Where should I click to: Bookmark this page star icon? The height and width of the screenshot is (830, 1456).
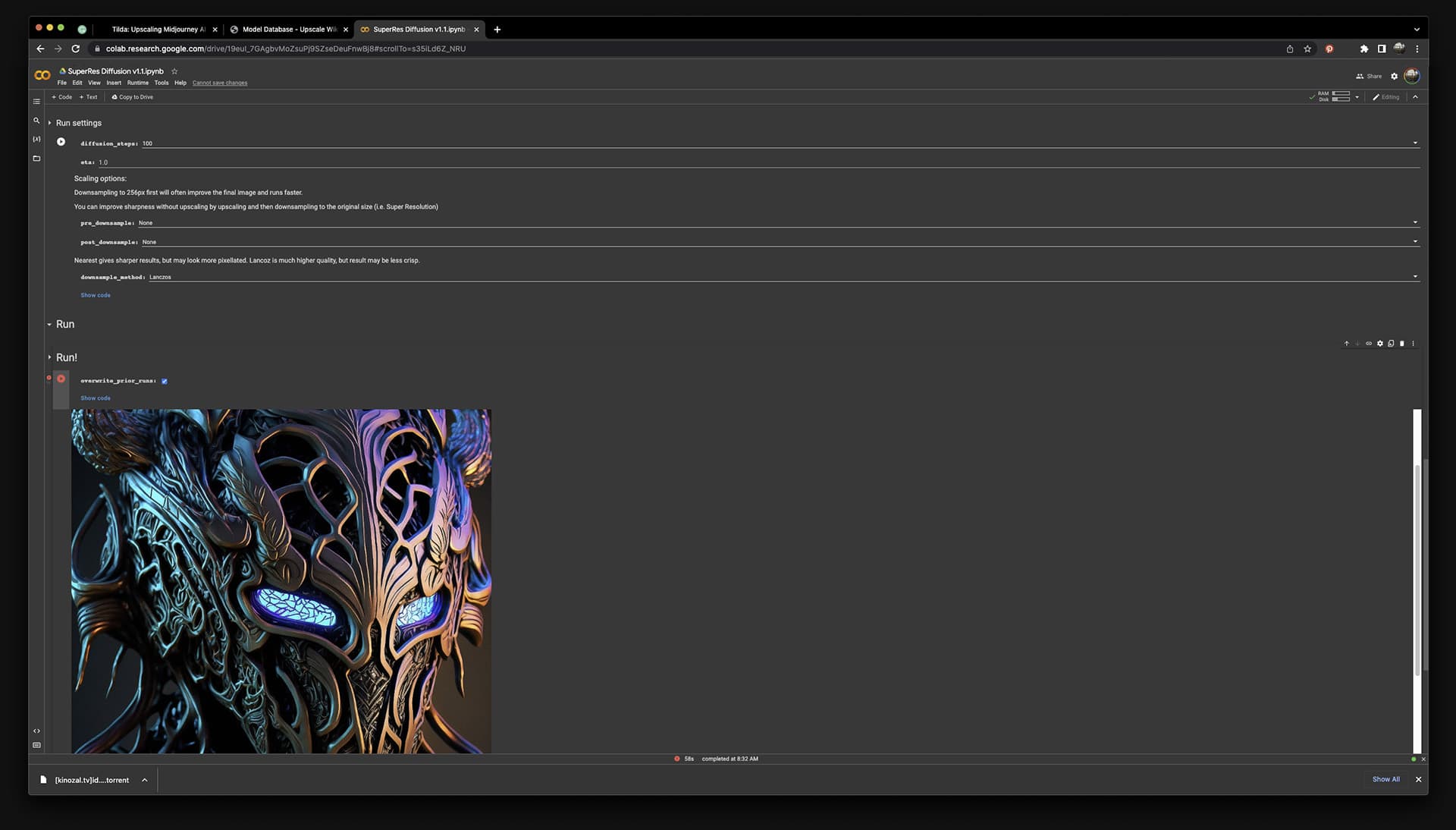pyautogui.click(x=1307, y=49)
